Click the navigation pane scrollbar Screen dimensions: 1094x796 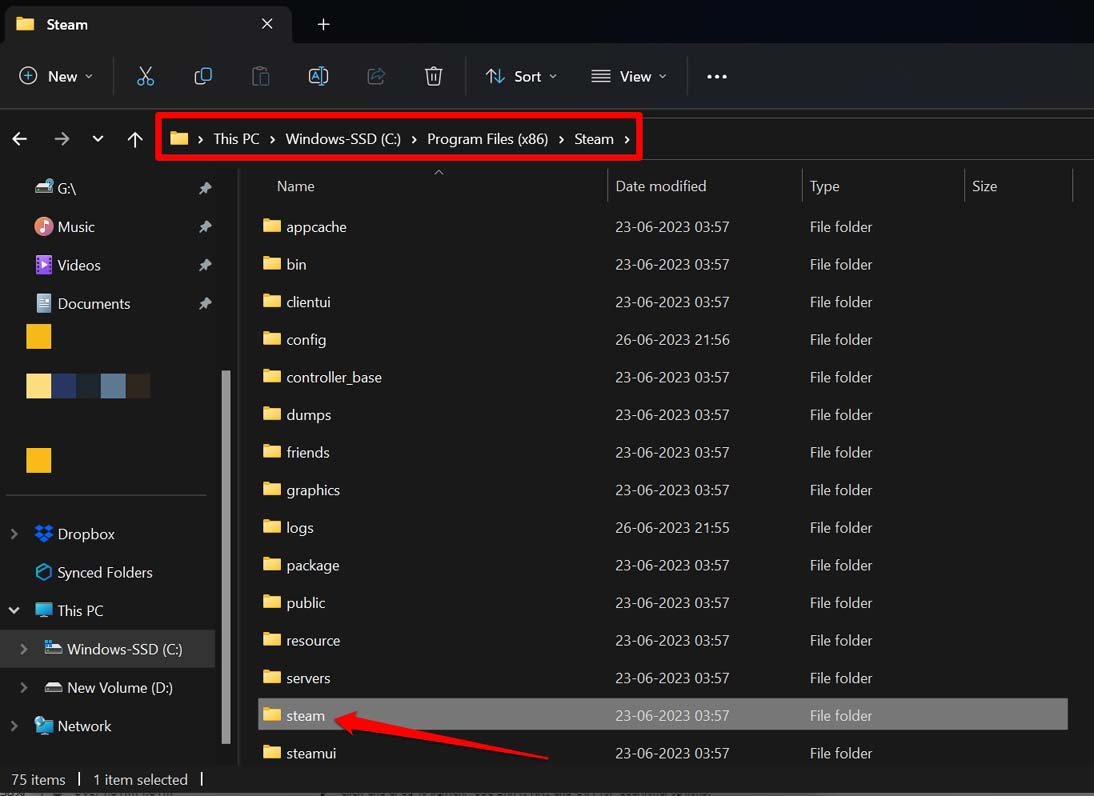pyautogui.click(x=225, y=557)
